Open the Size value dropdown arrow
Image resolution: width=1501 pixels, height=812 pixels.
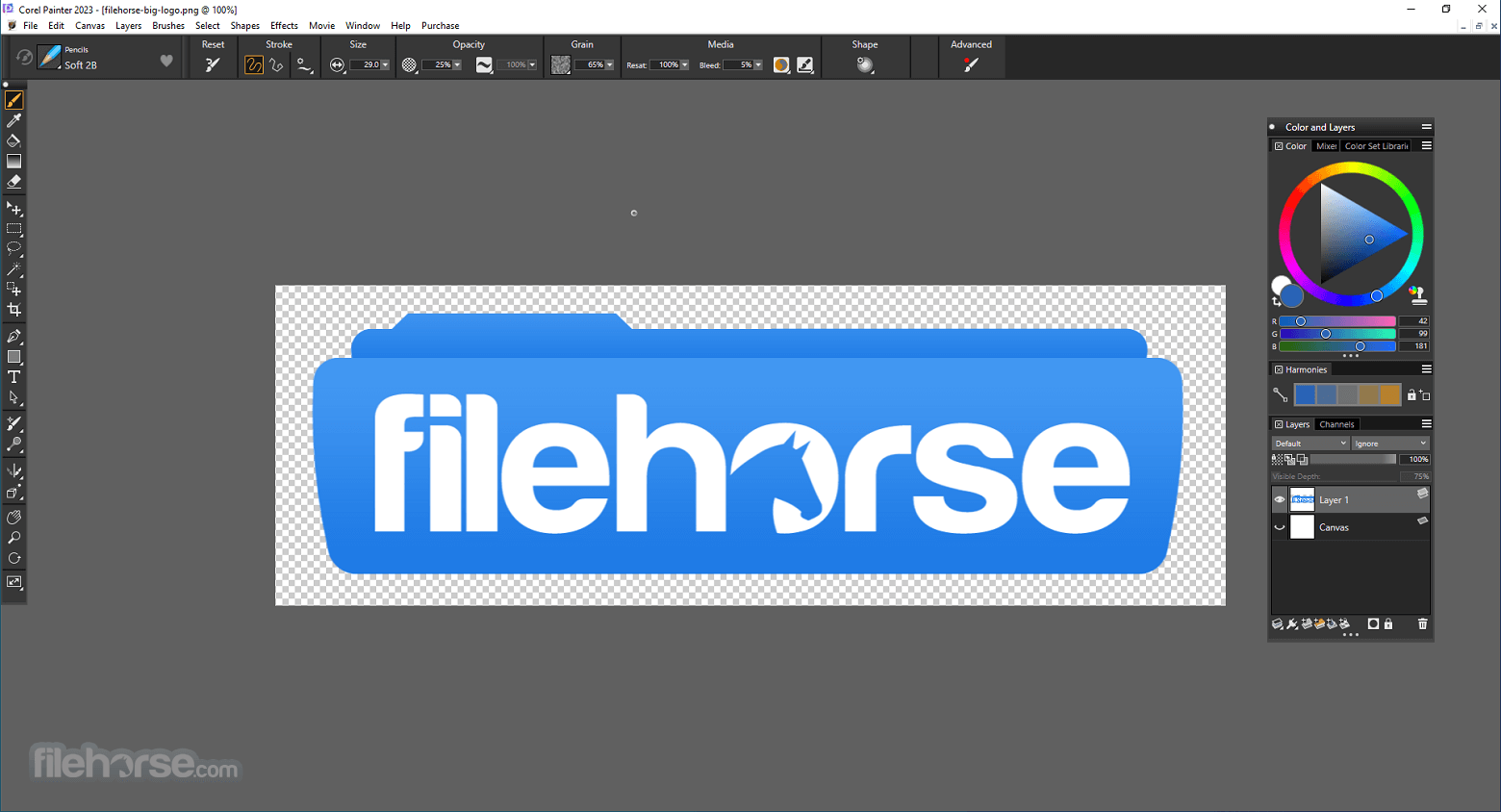tap(385, 65)
